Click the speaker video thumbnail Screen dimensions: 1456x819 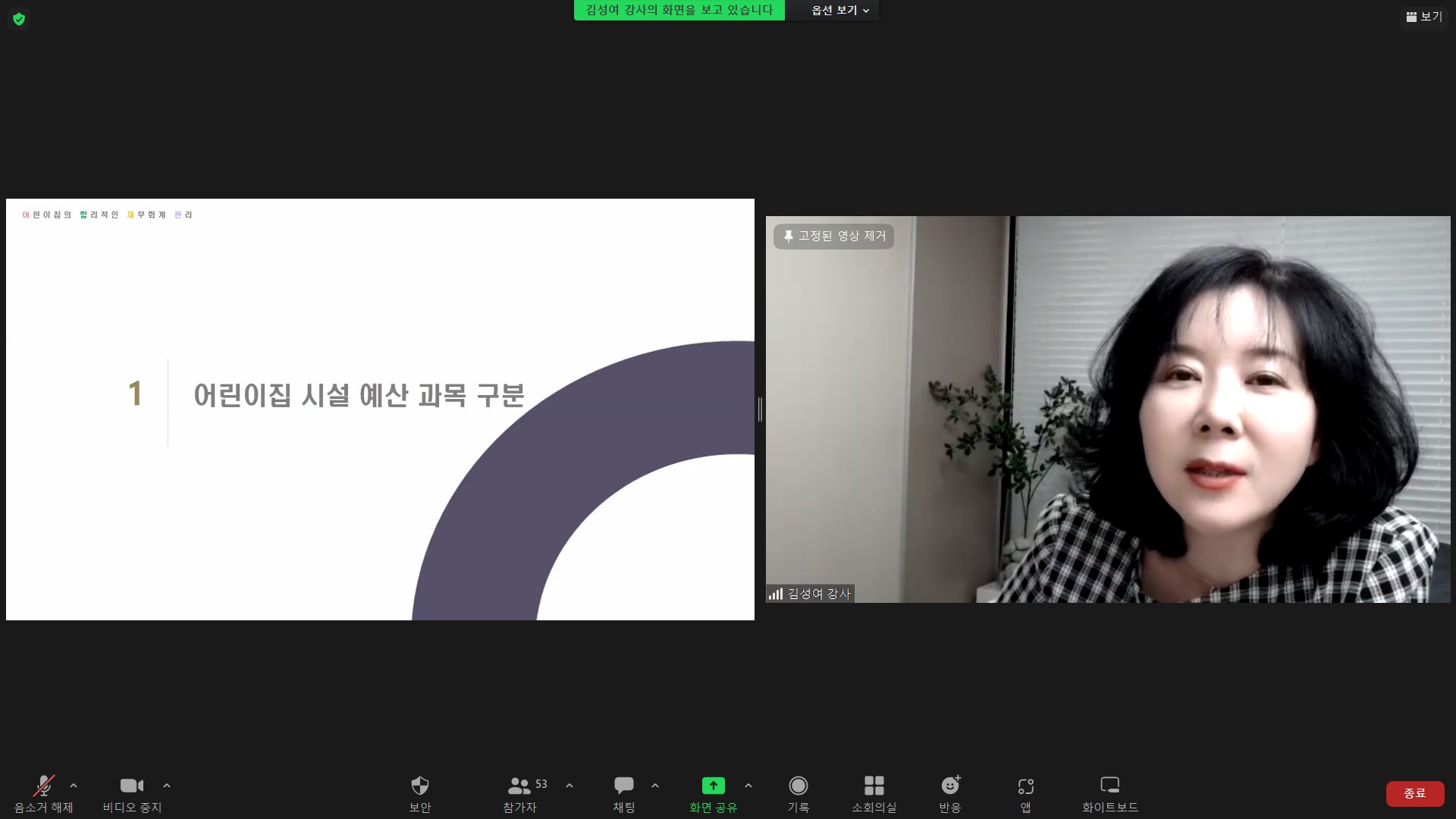[x=1108, y=409]
